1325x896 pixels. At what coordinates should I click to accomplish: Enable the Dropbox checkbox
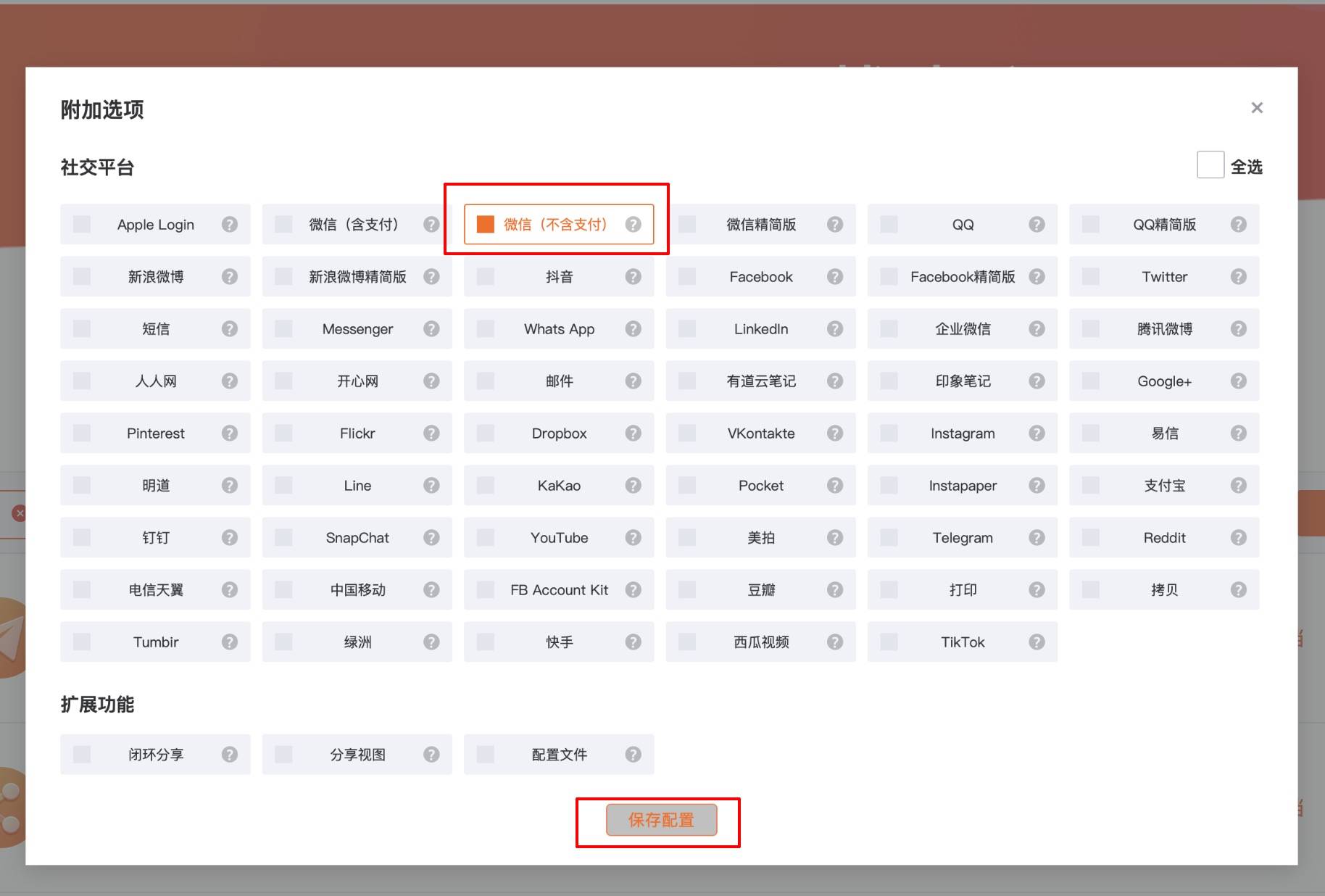tap(483, 433)
